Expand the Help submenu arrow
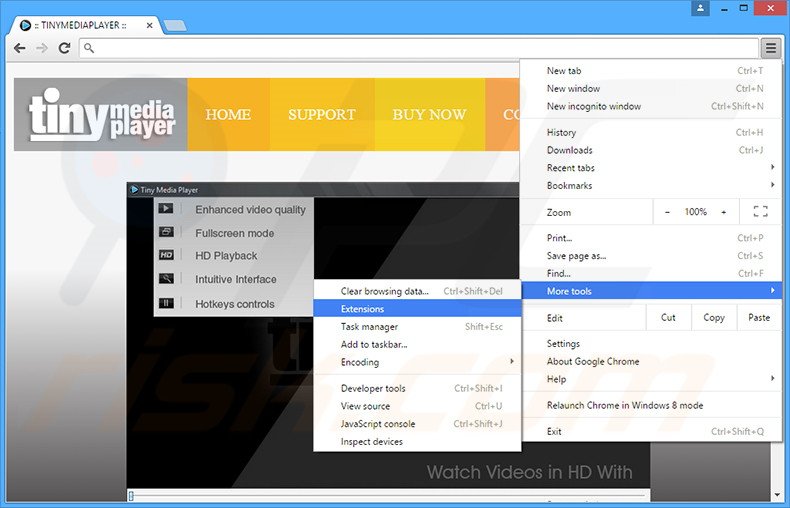Screen dimensions: 790x508 point(772,378)
